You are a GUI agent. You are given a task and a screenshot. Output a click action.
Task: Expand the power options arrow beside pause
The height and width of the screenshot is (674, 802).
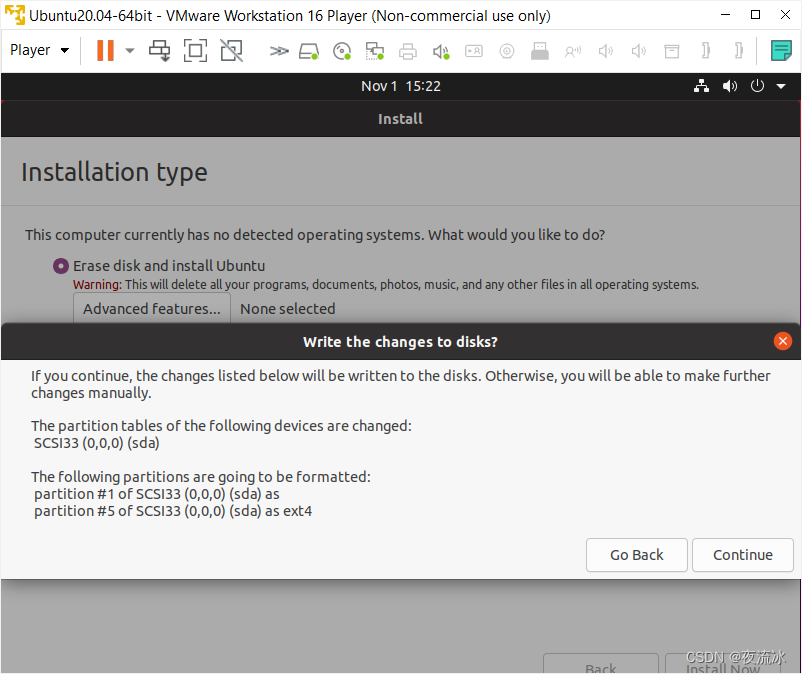(130, 51)
